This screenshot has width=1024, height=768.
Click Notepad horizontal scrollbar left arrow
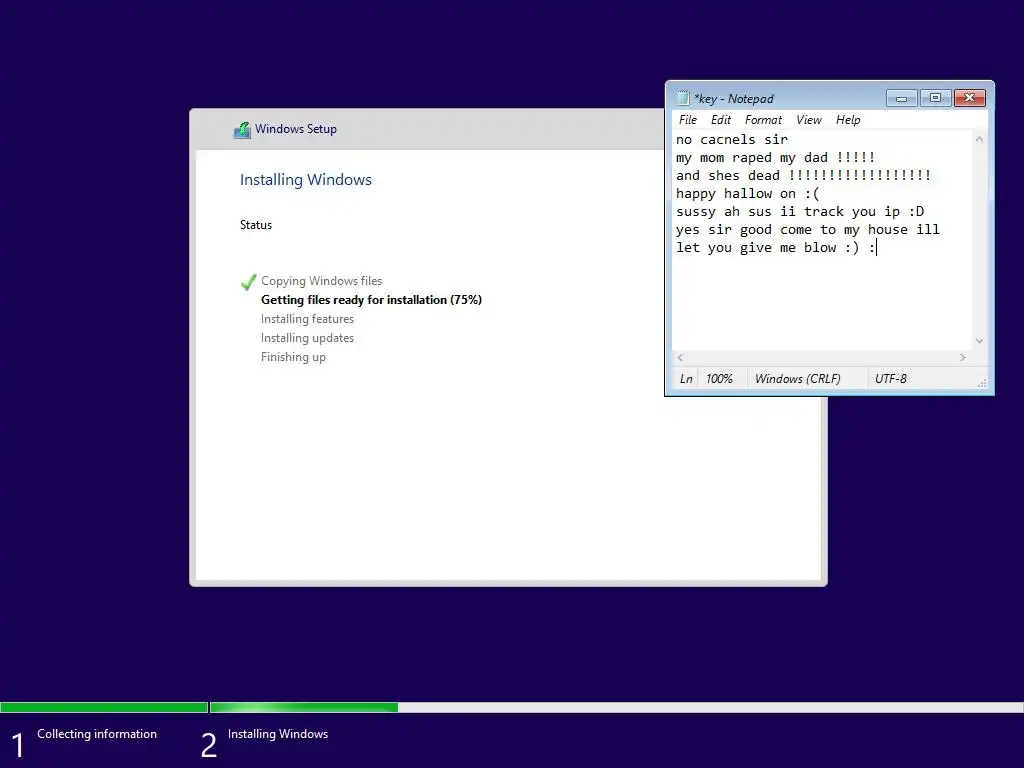[x=680, y=357]
